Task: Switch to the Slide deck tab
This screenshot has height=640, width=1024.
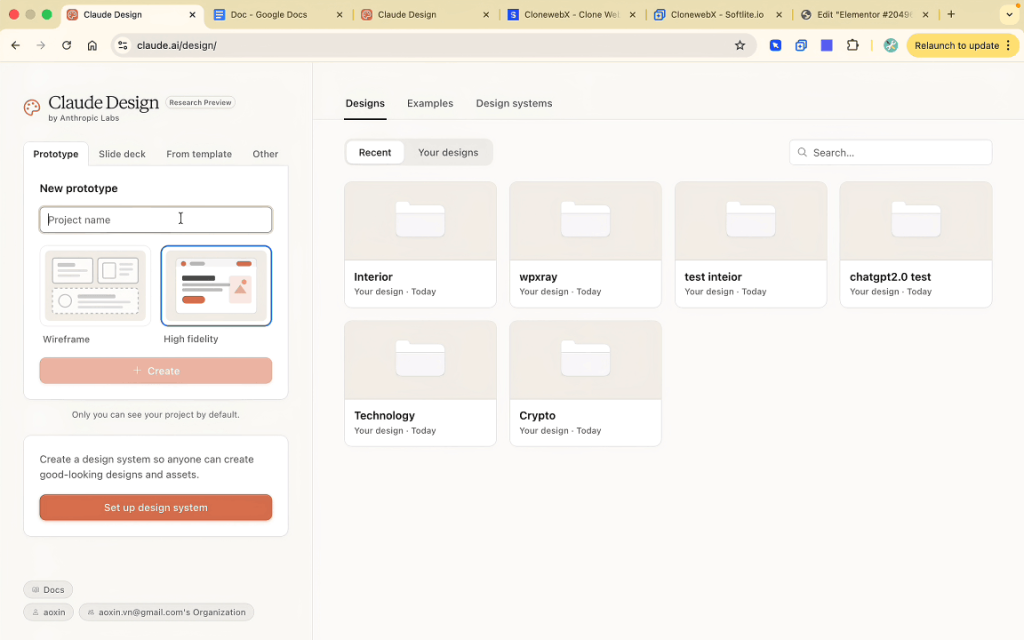Action: click(122, 154)
